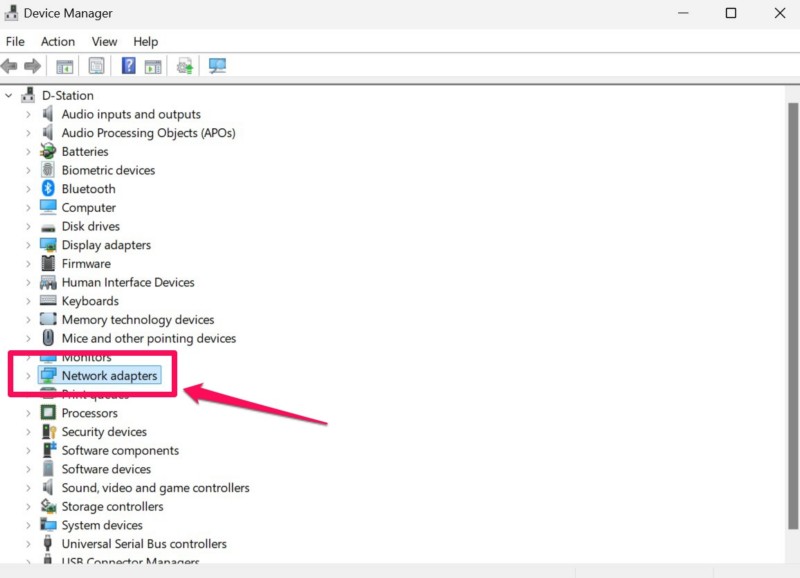The height and width of the screenshot is (578, 800).
Task: Click Scan for hardware changes icon
Action: click(x=217, y=66)
